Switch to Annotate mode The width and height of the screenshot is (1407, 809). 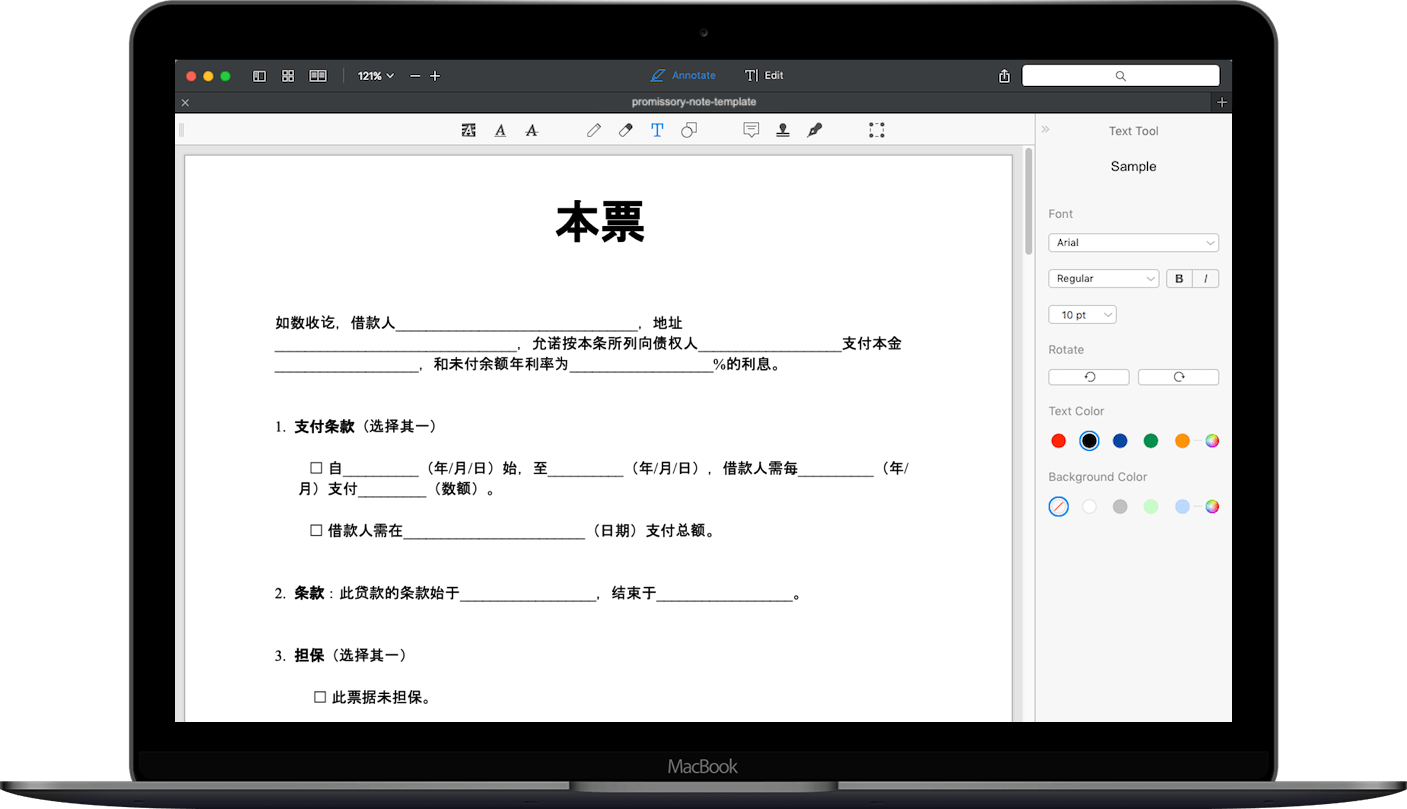683,75
